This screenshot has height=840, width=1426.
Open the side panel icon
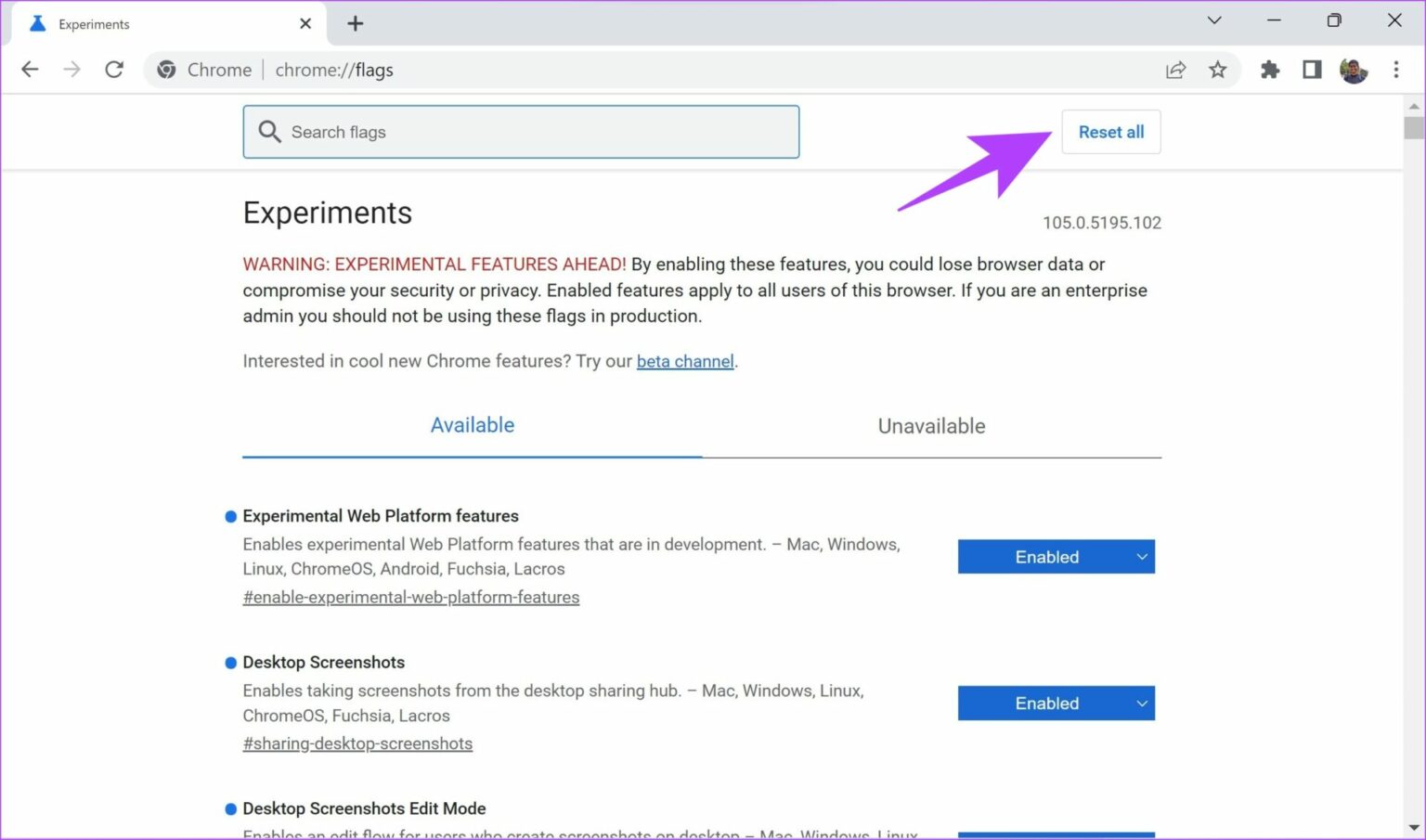[x=1311, y=70]
